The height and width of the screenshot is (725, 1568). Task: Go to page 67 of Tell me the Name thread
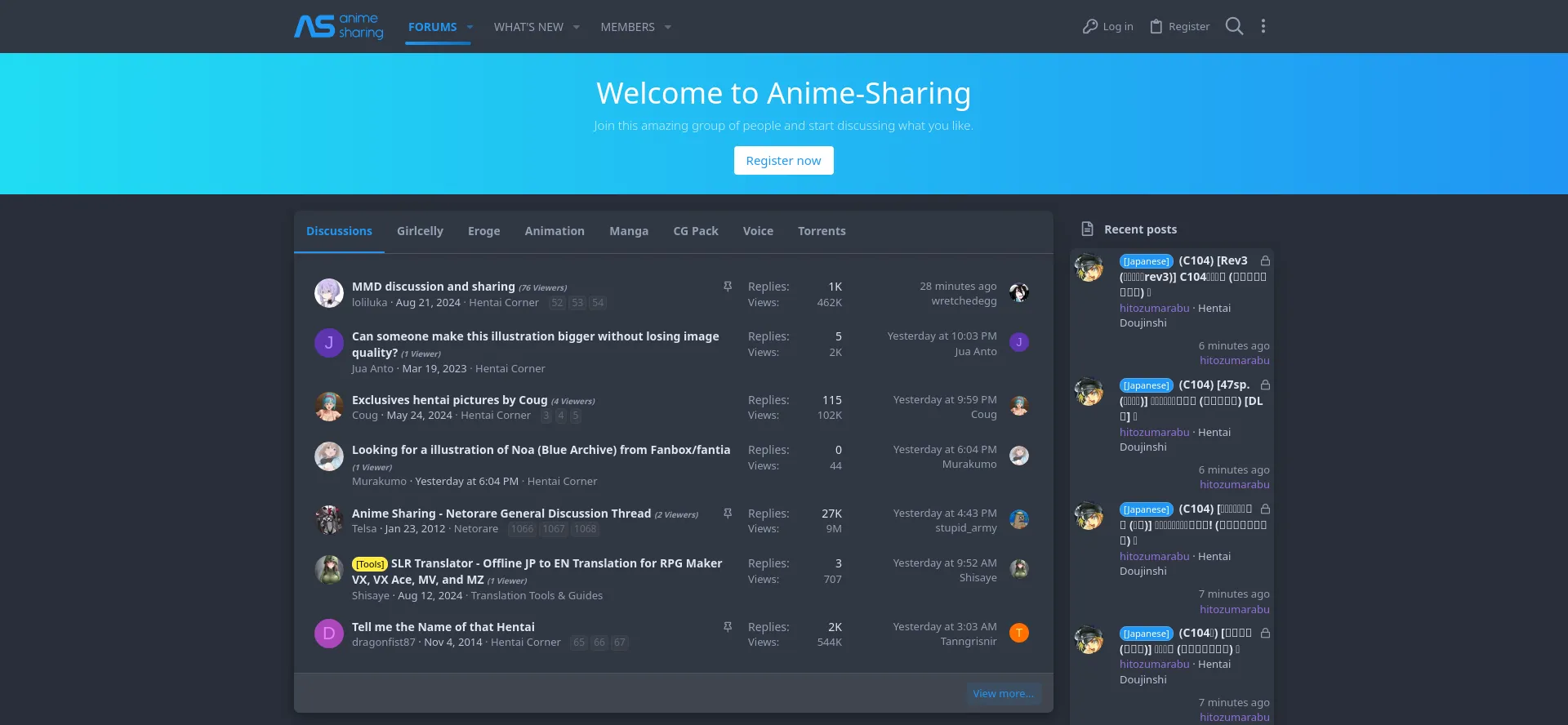(x=620, y=643)
